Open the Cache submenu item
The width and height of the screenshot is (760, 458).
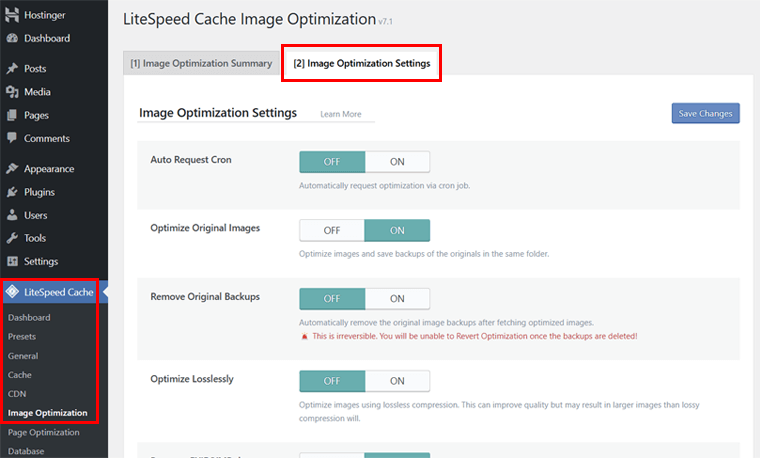pyautogui.click(x=19, y=375)
